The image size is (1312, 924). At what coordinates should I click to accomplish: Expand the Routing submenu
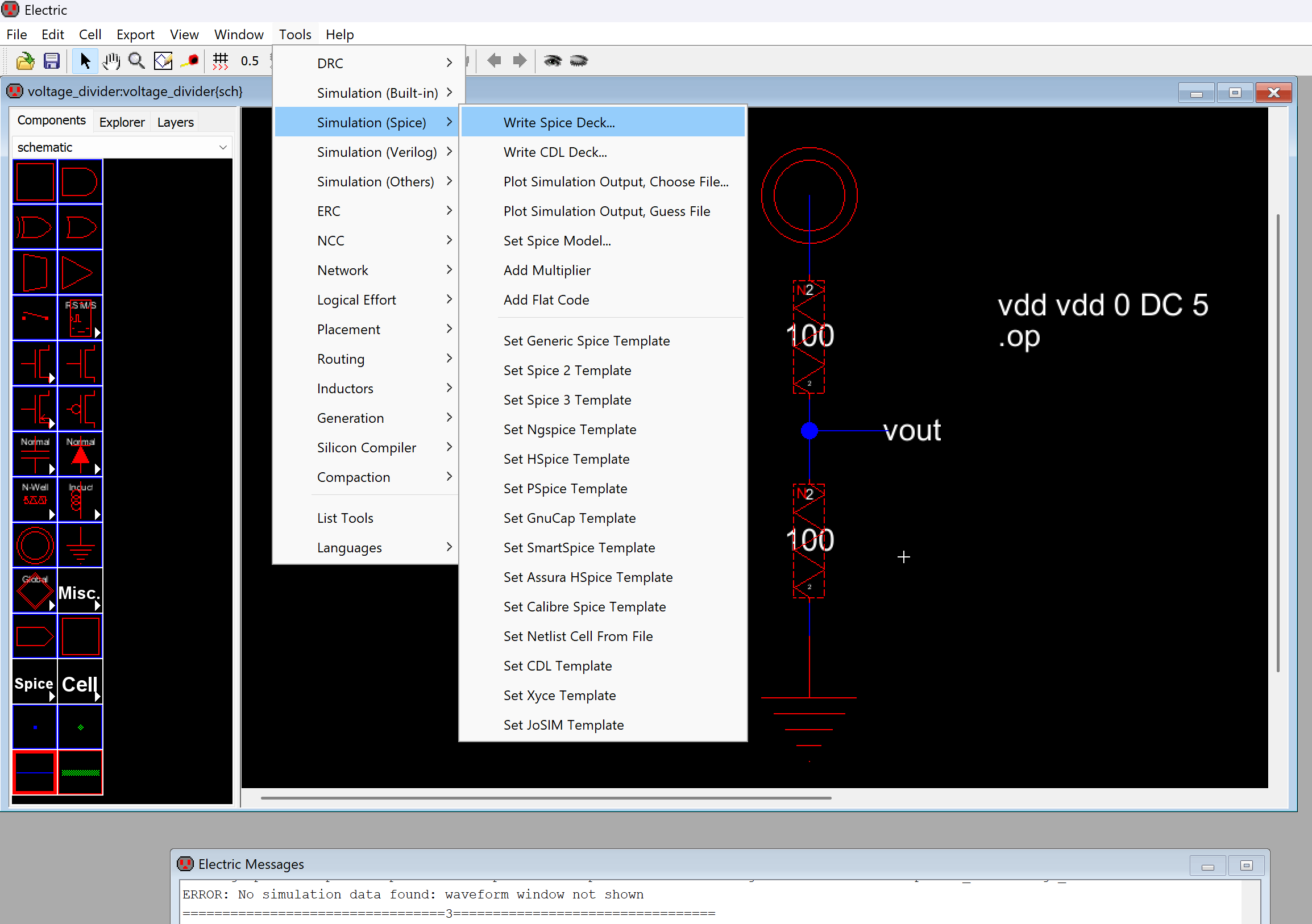pyautogui.click(x=366, y=359)
